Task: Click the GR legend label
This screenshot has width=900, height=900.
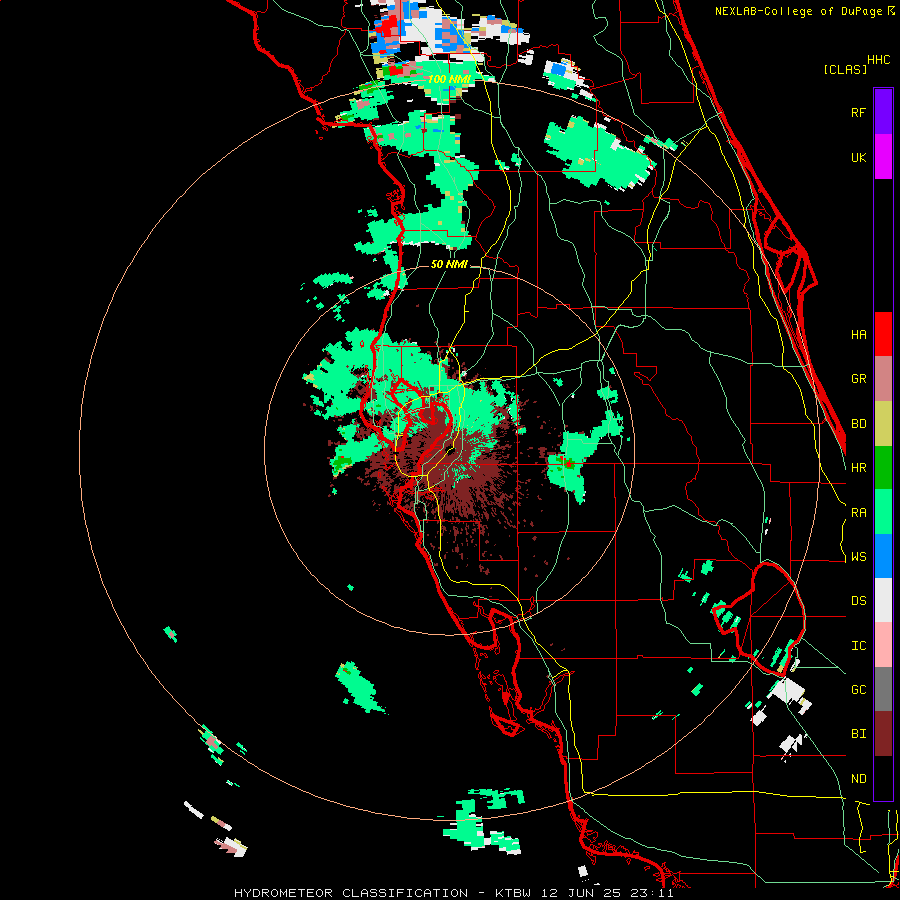Action: [x=858, y=379]
